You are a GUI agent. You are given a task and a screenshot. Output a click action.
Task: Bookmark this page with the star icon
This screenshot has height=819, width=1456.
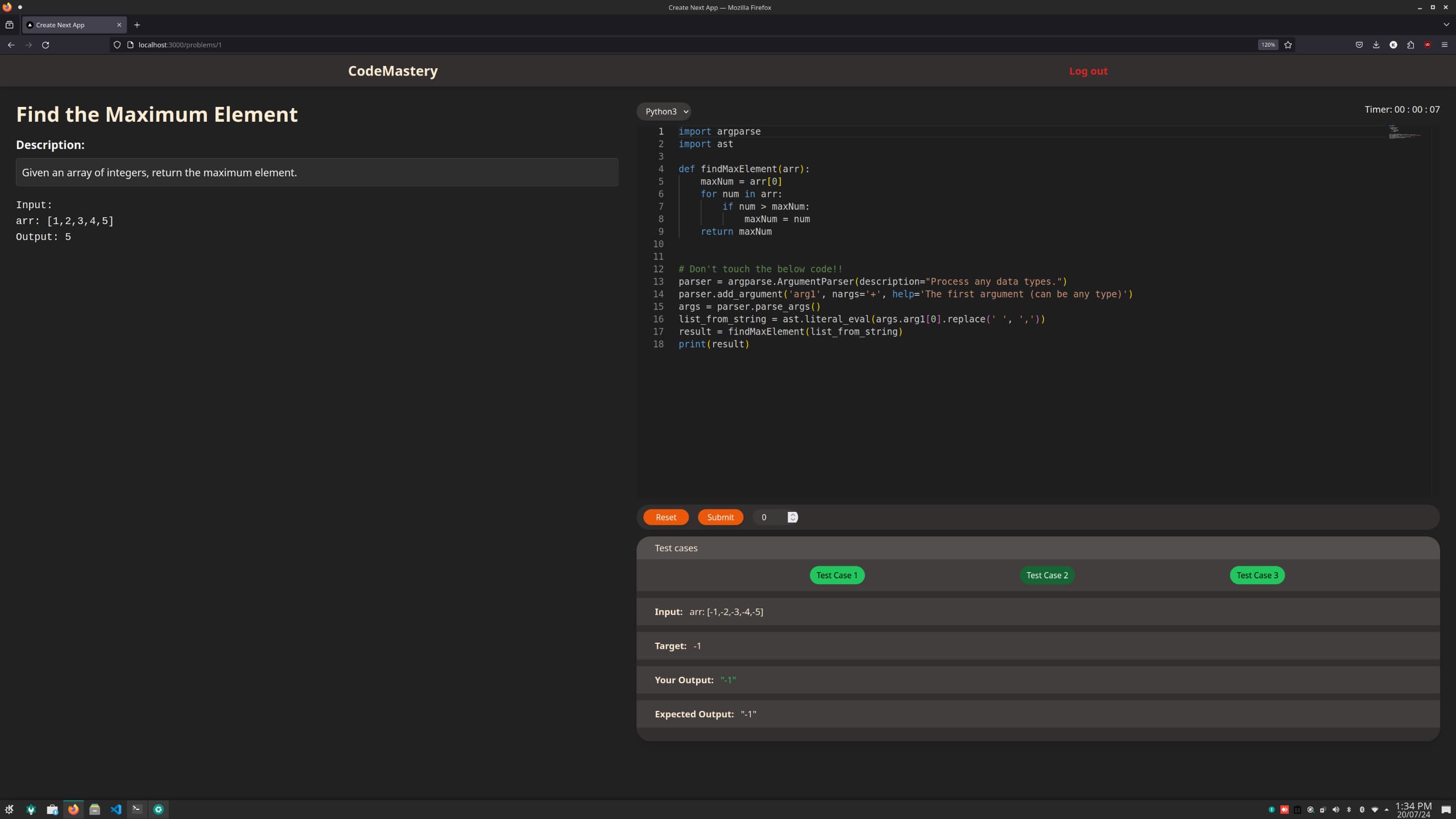(1288, 45)
